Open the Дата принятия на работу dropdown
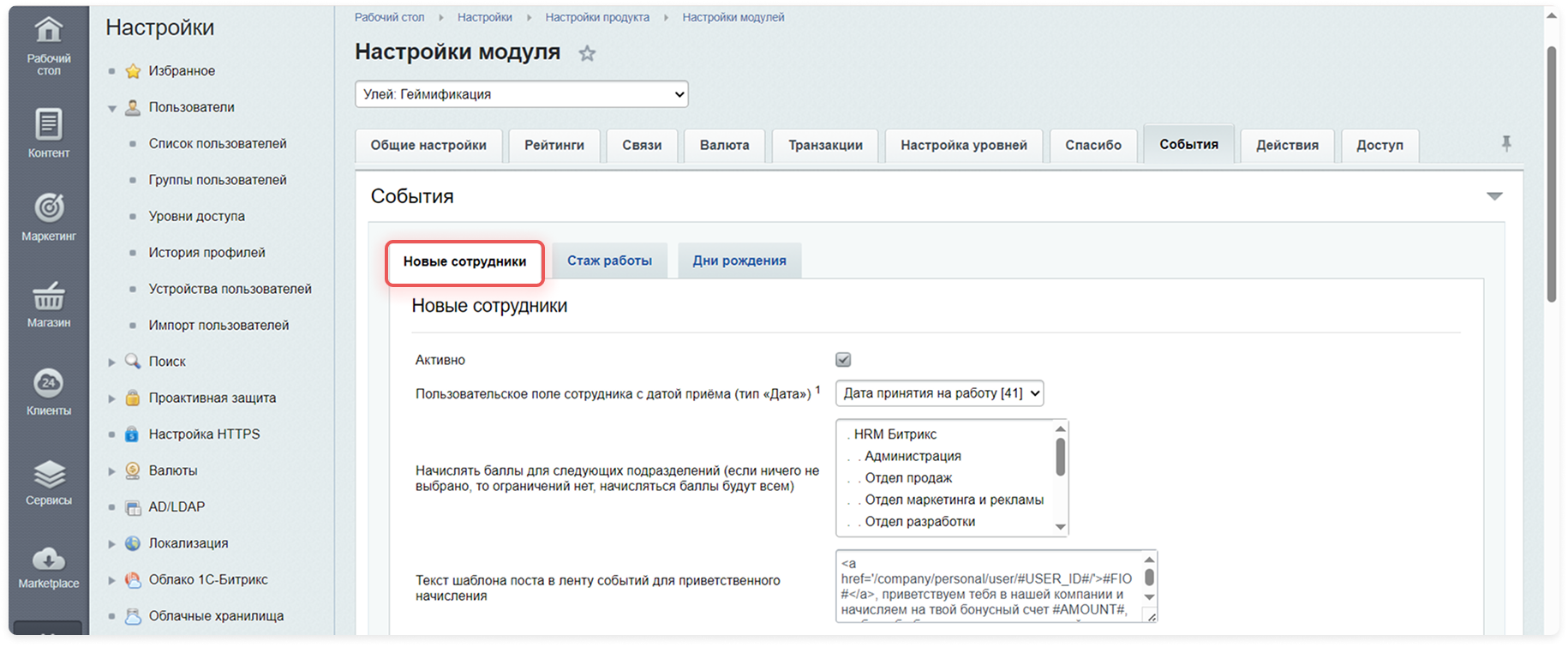Viewport: 1568px width, 647px height. (x=940, y=393)
